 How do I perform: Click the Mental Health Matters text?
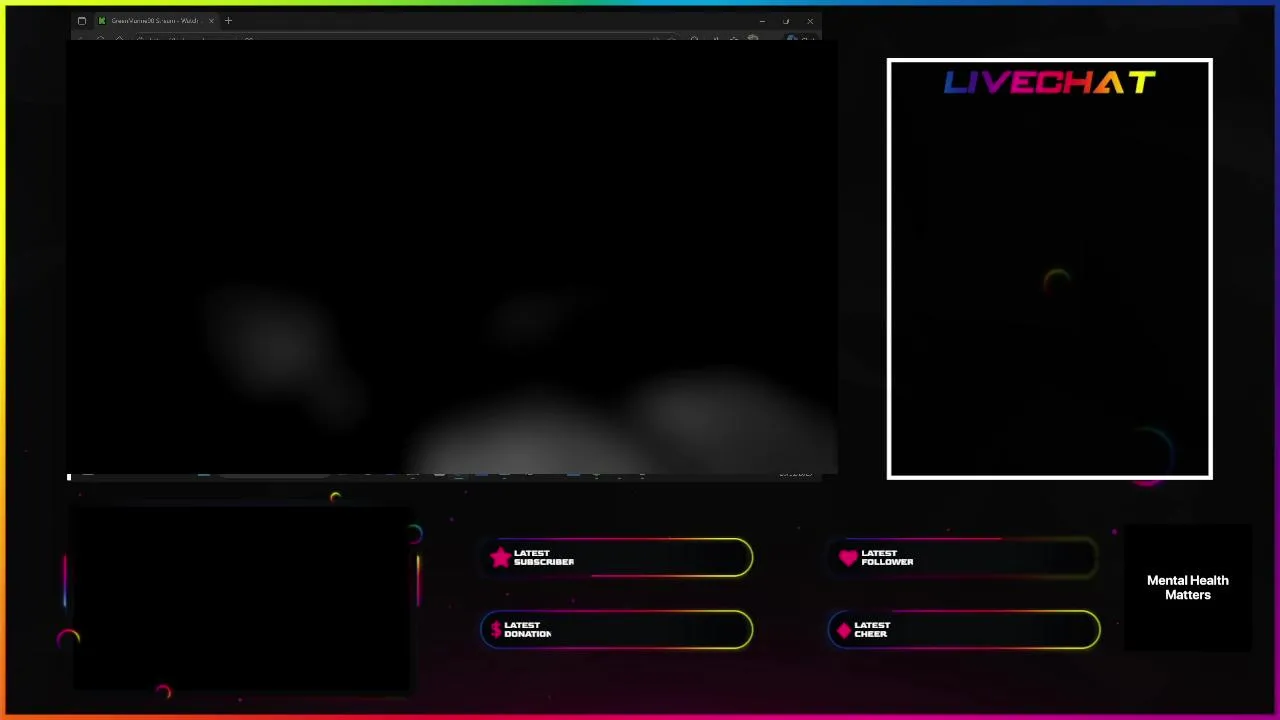pos(1188,588)
